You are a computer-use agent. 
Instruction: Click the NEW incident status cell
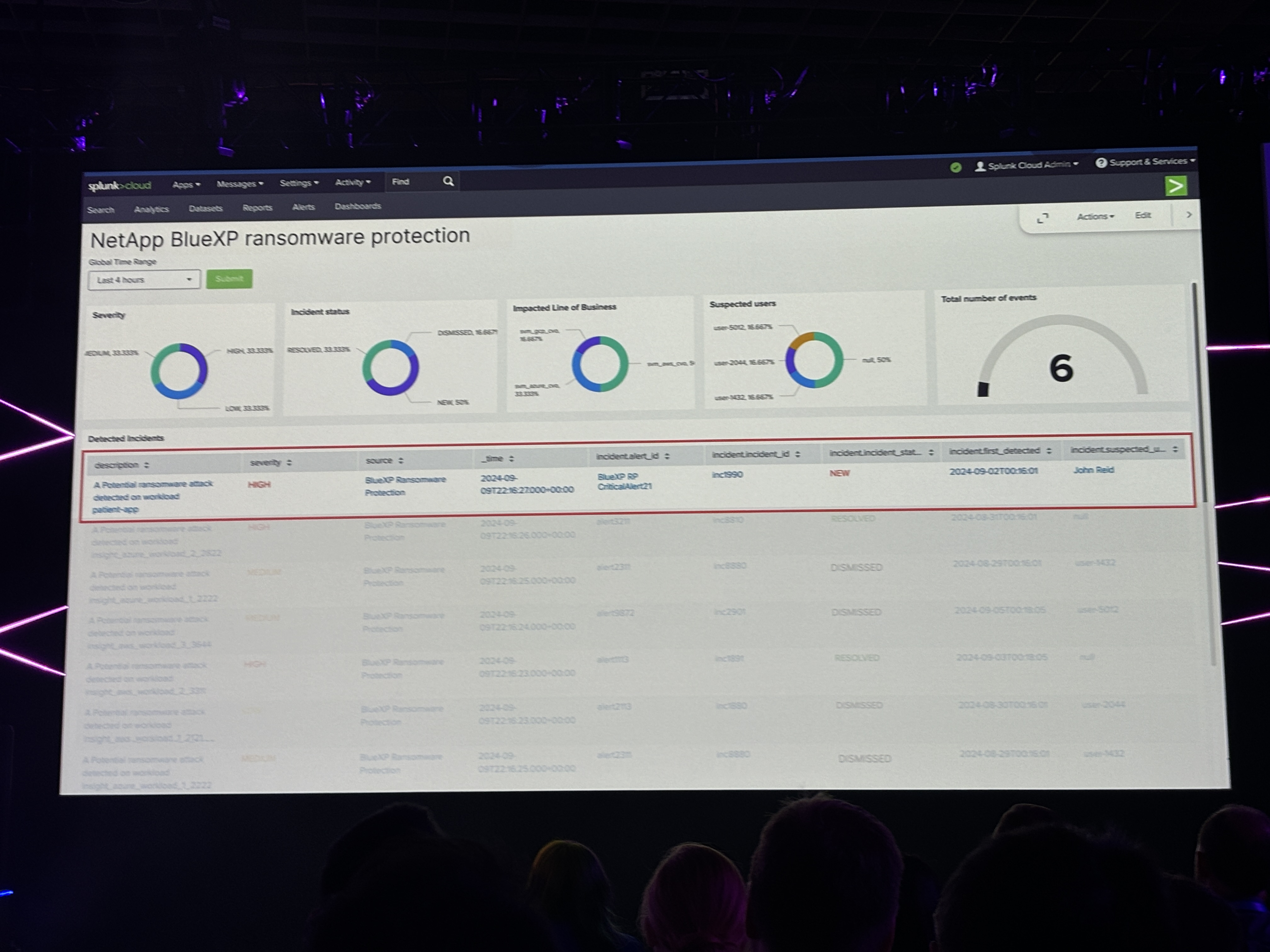[839, 473]
